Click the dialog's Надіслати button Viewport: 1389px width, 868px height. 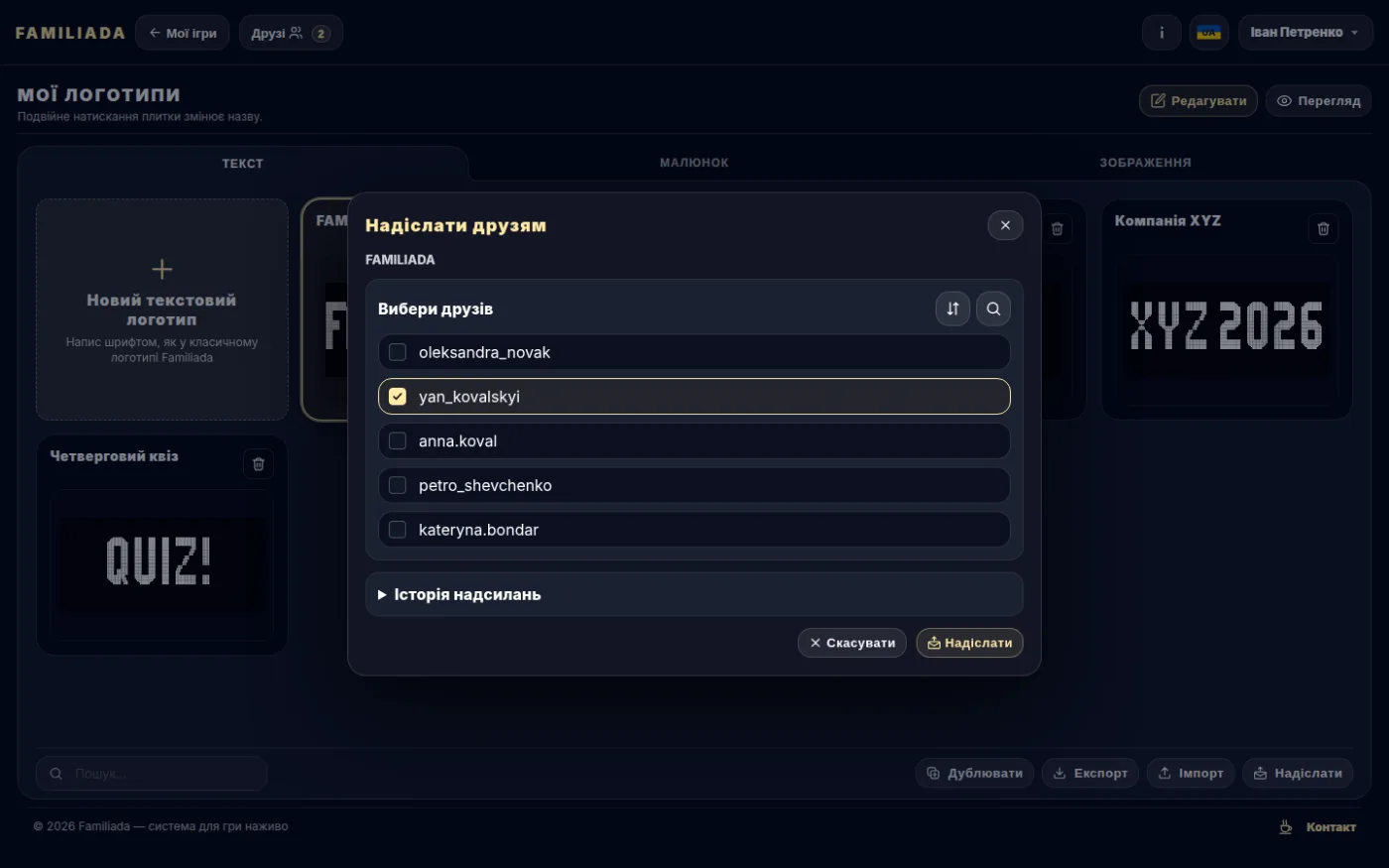point(969,643)
